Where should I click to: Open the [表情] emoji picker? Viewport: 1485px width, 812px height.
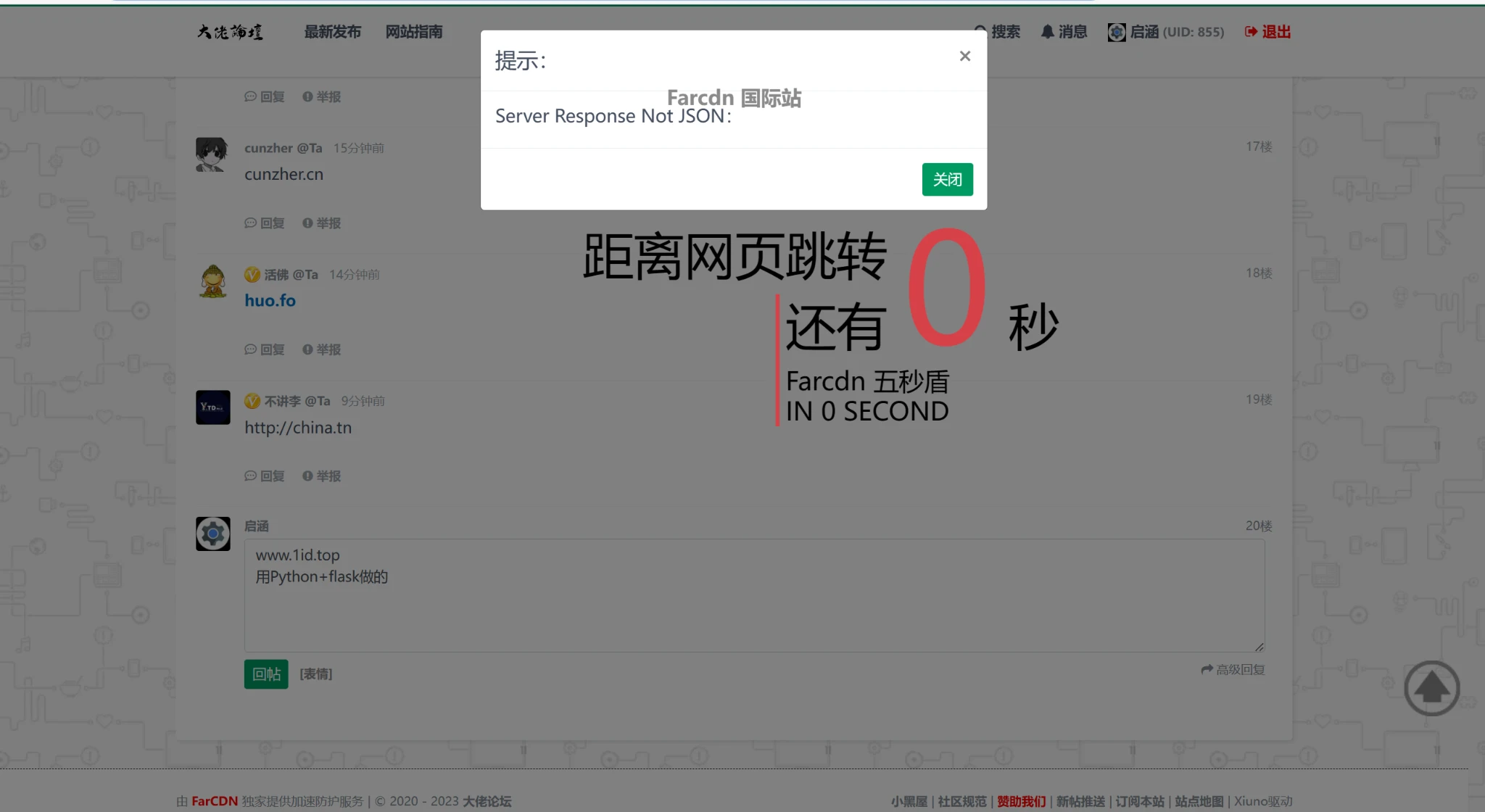316,674
